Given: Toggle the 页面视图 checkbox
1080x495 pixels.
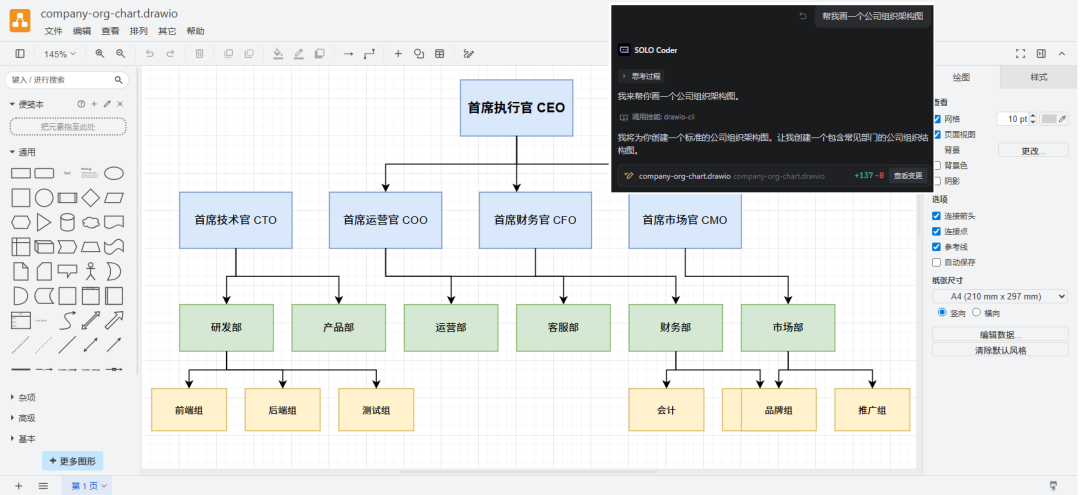Looking at the screenshot, I should (x=937, y=134).
